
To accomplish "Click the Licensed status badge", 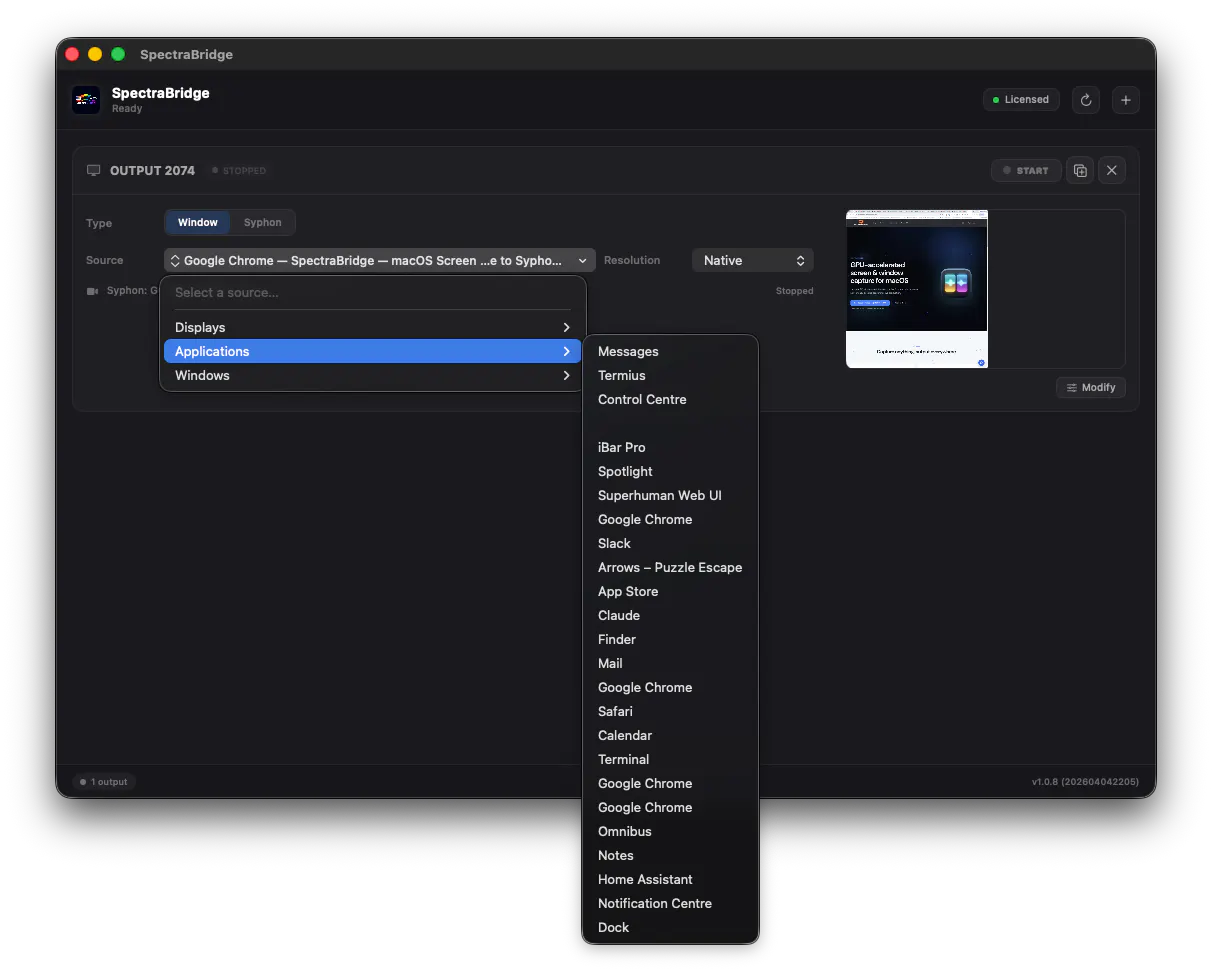I will 1021,100.
